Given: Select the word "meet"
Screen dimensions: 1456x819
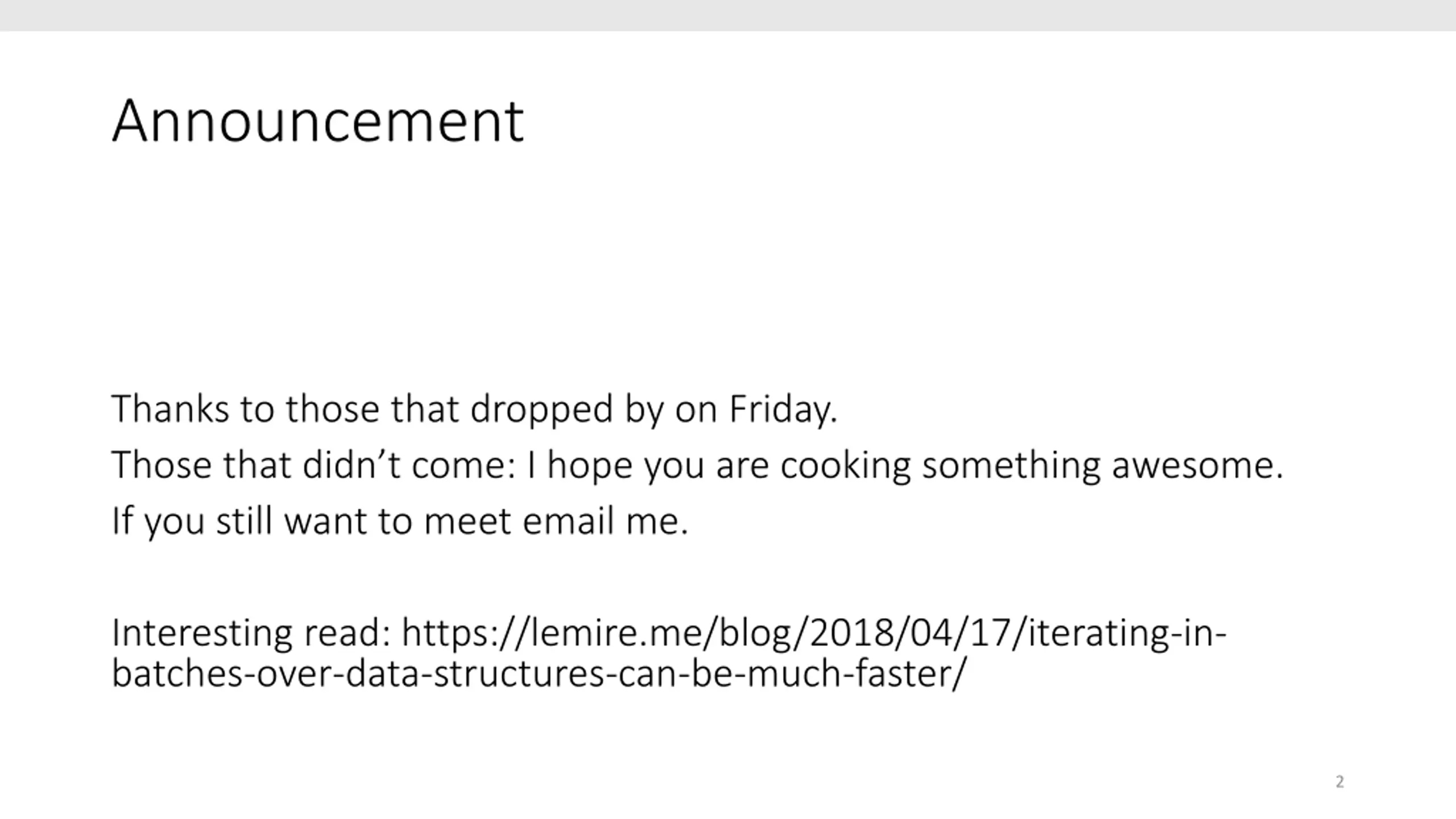Looking at the screenshot, I should click(x=468, y=521).
